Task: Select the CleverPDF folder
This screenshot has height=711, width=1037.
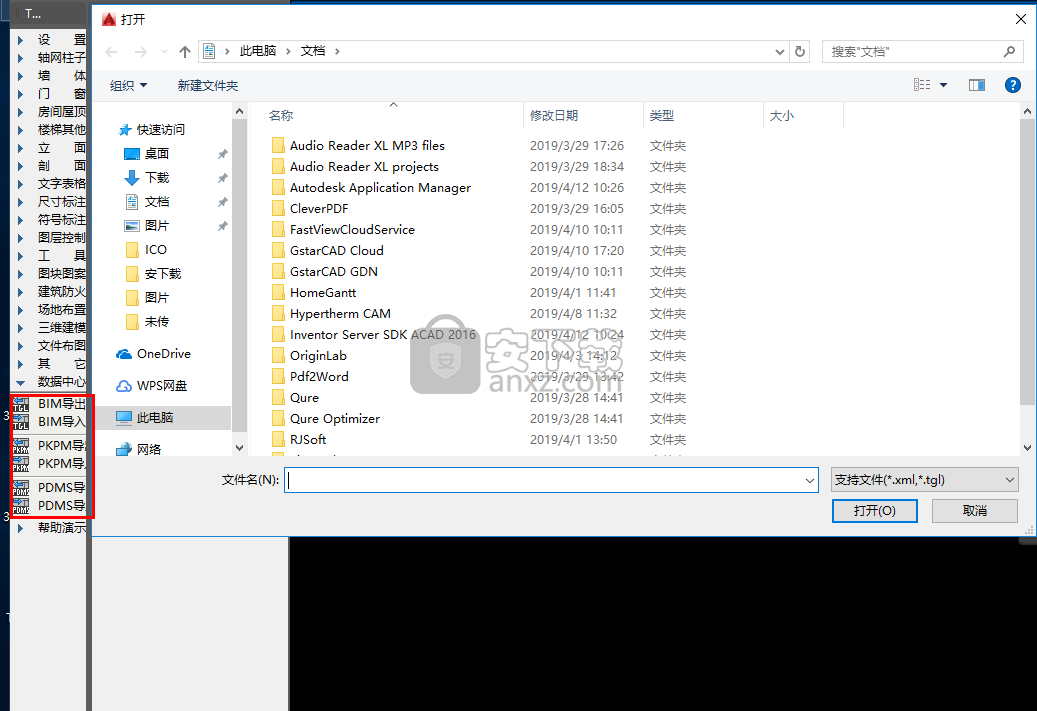Action: [x=319, y=209]
